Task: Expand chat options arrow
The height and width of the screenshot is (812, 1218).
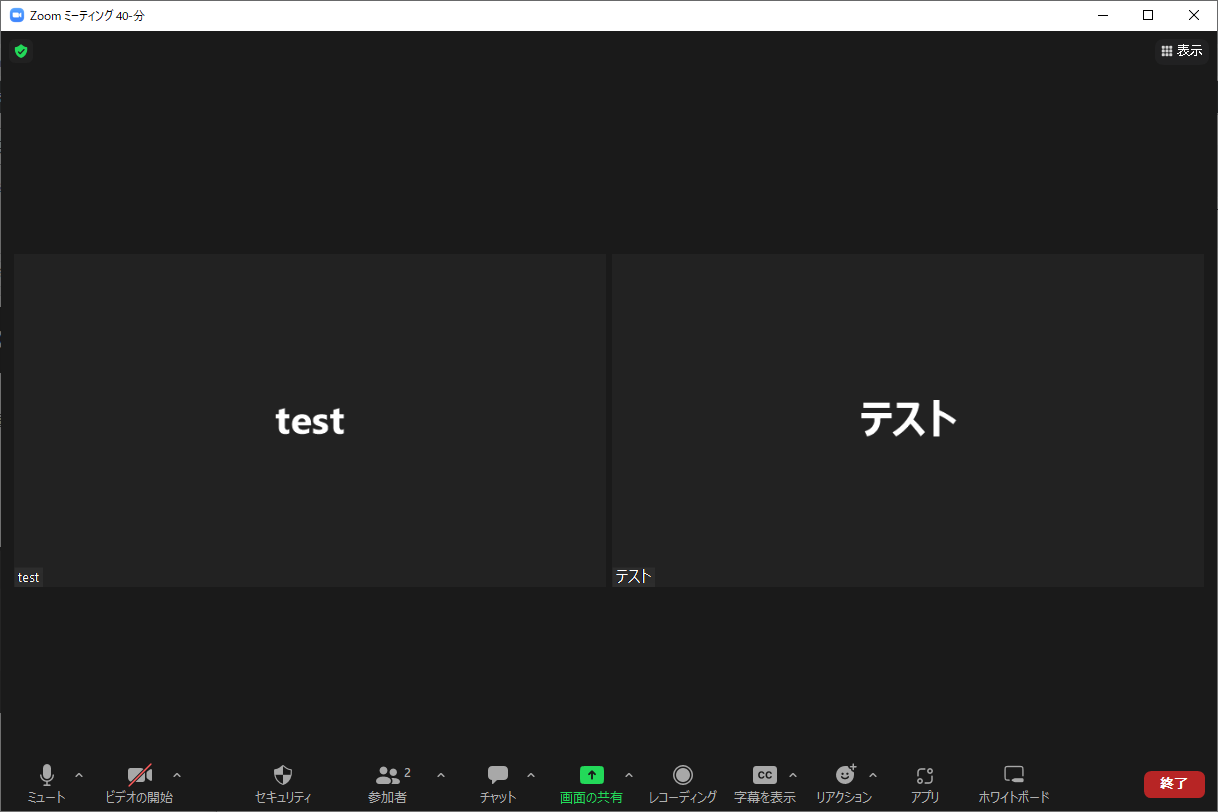Action: click(531, 775)
